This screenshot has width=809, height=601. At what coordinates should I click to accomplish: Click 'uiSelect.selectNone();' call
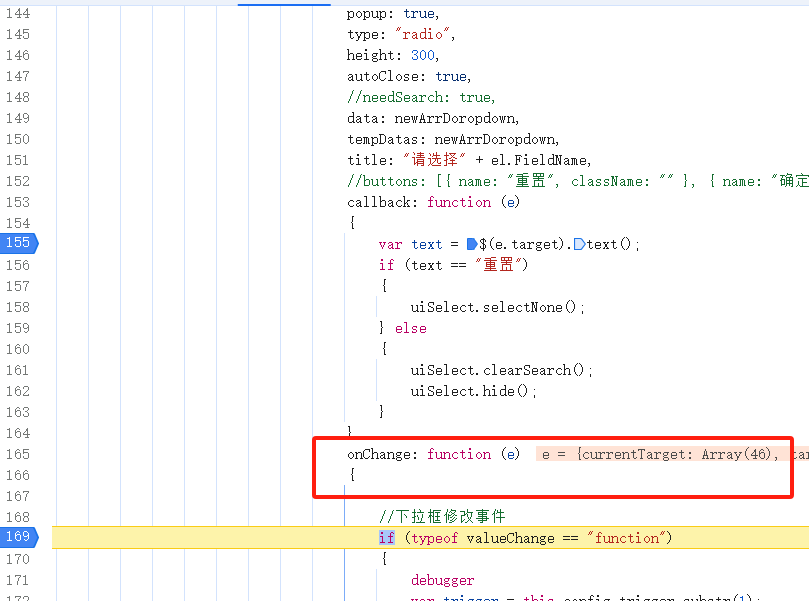[x=497, y=307]
